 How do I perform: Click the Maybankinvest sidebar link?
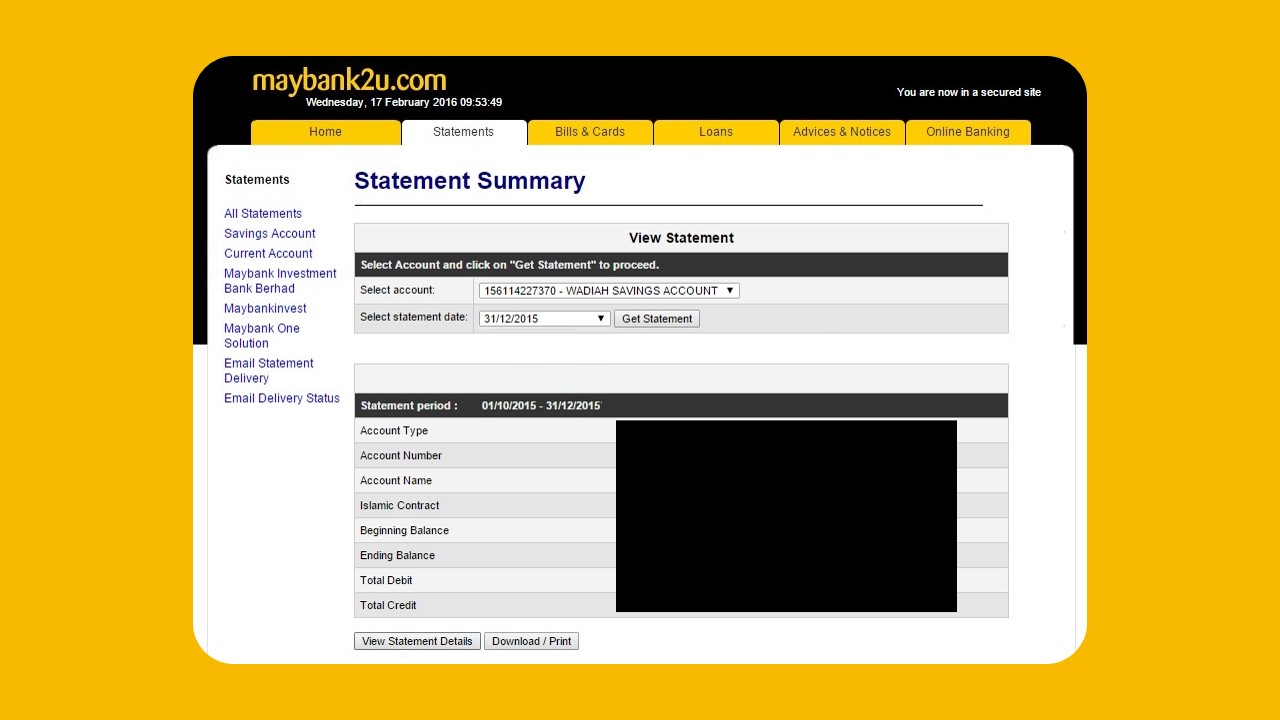coord(265,308)
